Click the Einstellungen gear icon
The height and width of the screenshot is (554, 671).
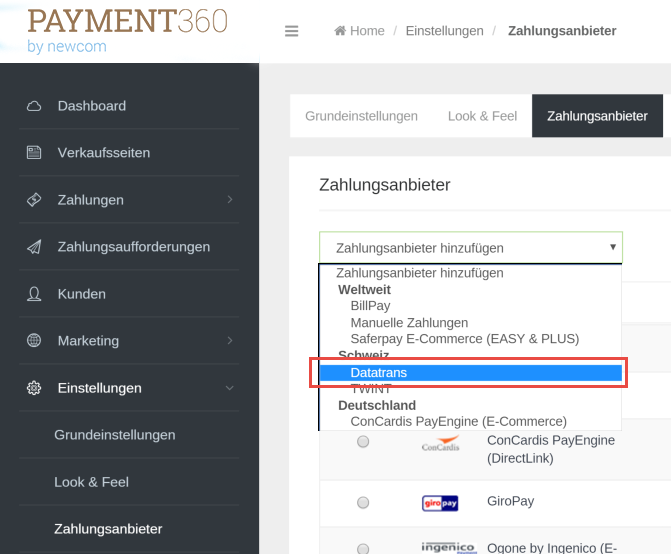pos(34,388)
